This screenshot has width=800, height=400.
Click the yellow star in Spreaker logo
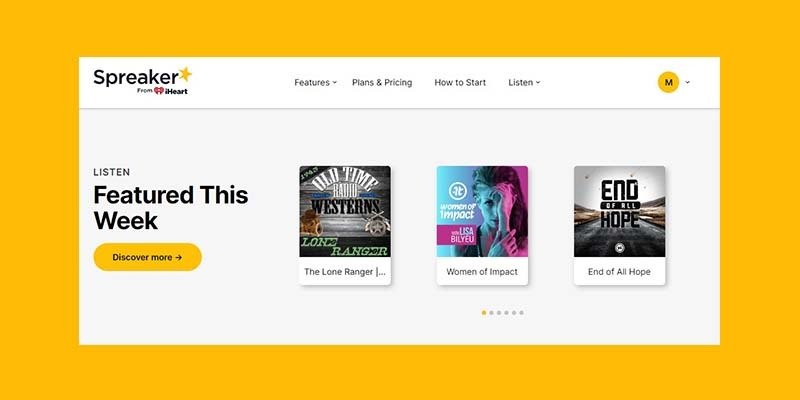tap(185, 74)
